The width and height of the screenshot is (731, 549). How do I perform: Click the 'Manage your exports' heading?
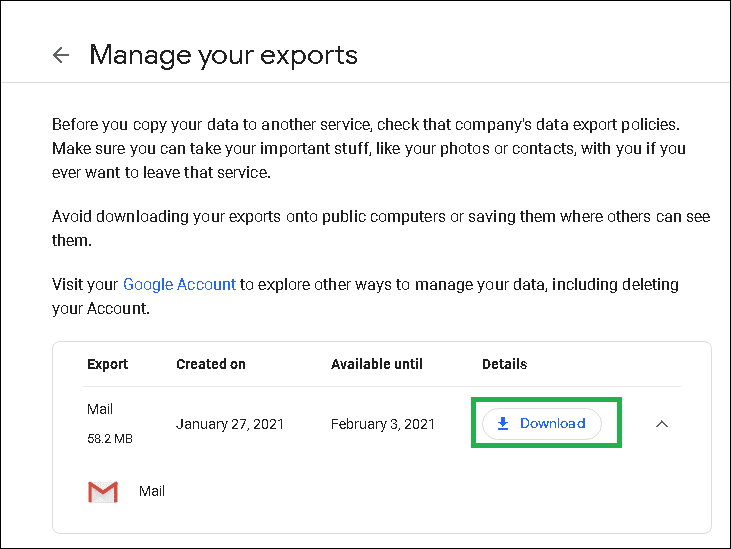coord(223,56)
